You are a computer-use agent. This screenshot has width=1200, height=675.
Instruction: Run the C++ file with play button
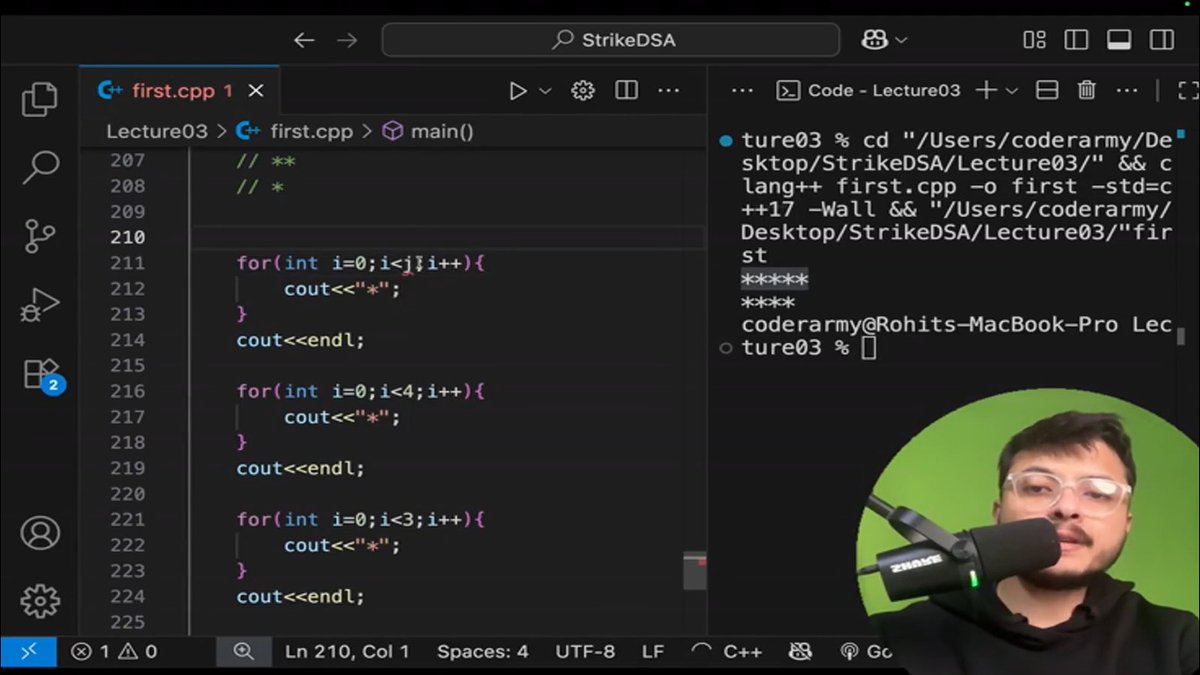pos(517,91)
